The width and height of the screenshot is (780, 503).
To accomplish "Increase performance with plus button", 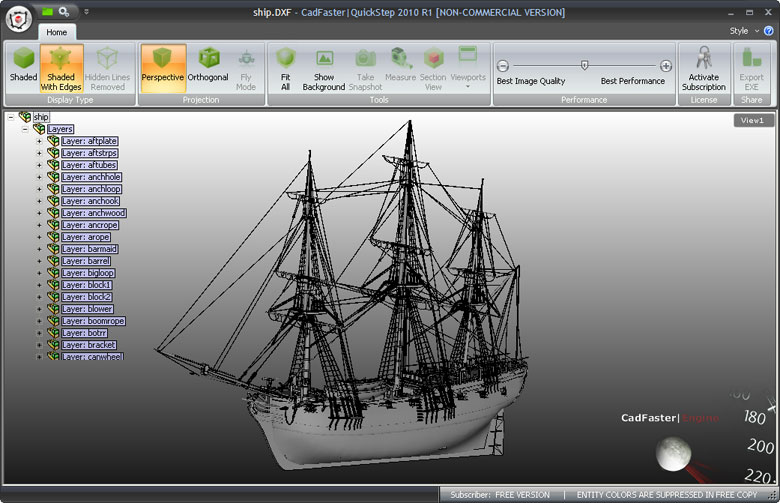I will 666,66.
